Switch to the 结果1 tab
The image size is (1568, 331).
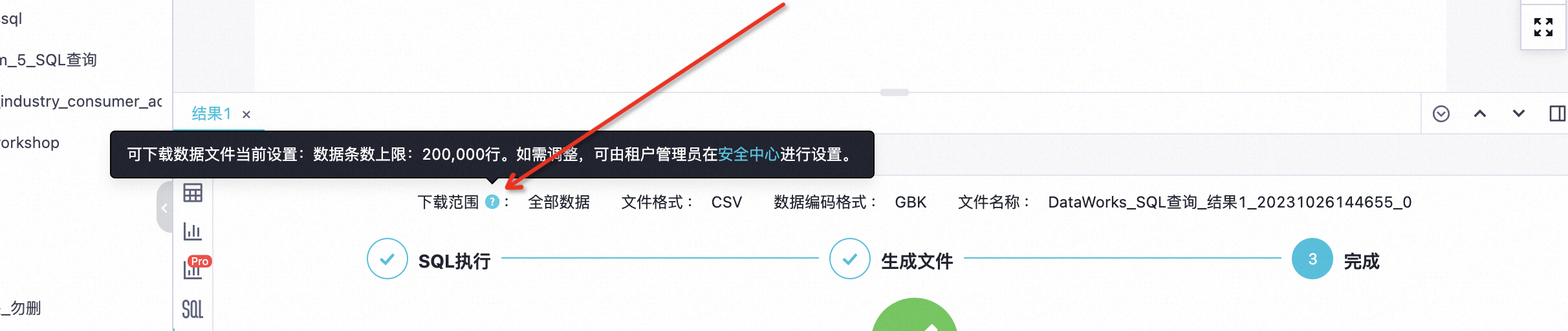pos(211,114)
